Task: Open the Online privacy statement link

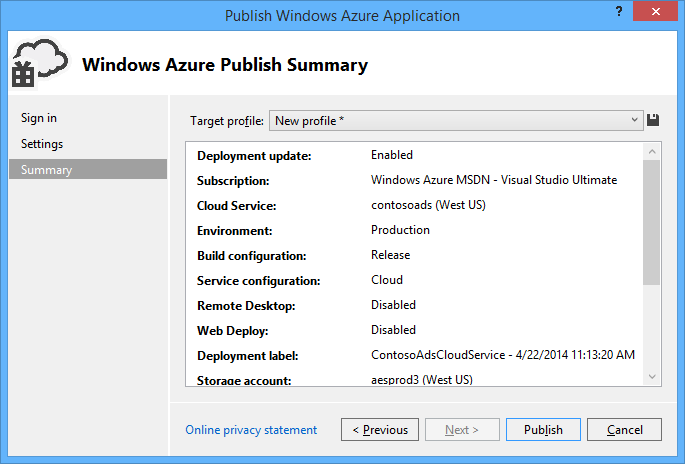Action: click(251, 430)
